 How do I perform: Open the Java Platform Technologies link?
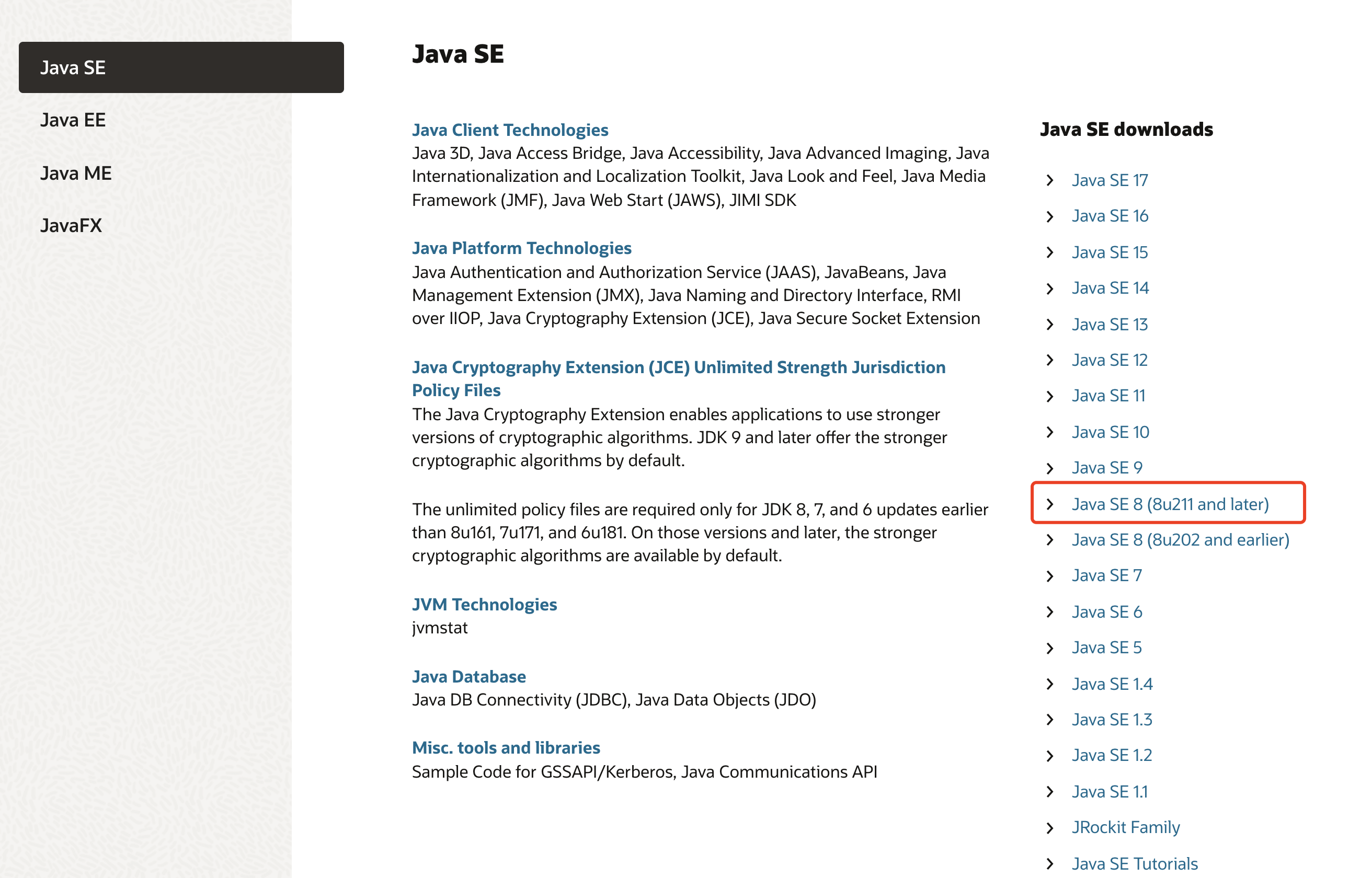coord(521,248)
